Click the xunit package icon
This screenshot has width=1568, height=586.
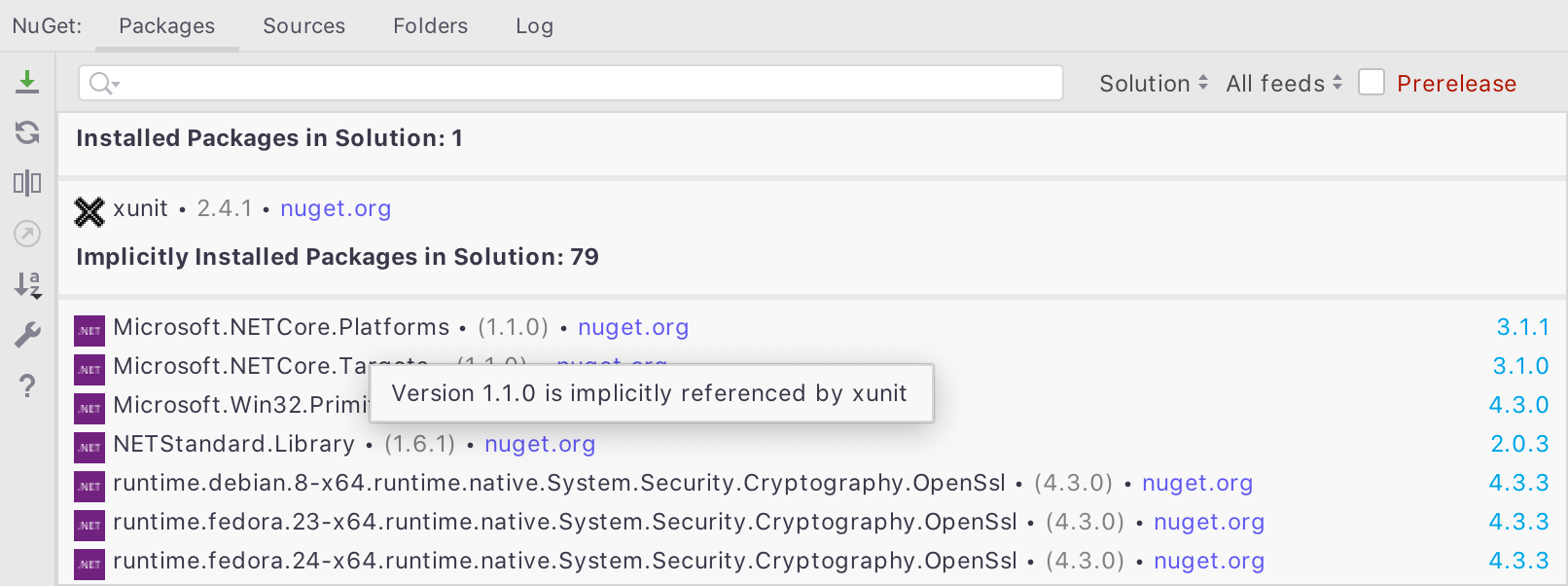(x=89, y=211)
